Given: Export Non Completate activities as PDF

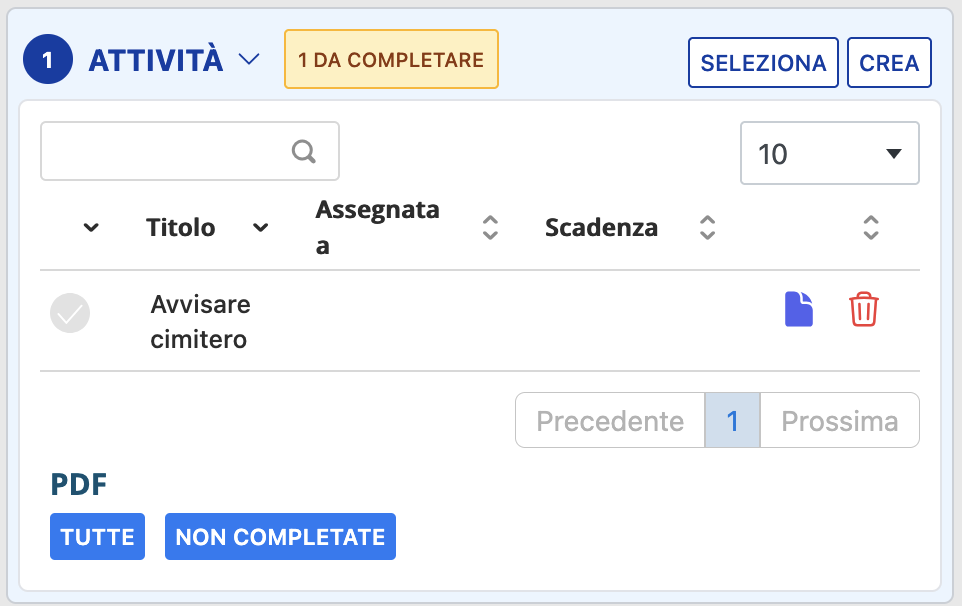Looking at the screenshot, I should coord(280,537).
